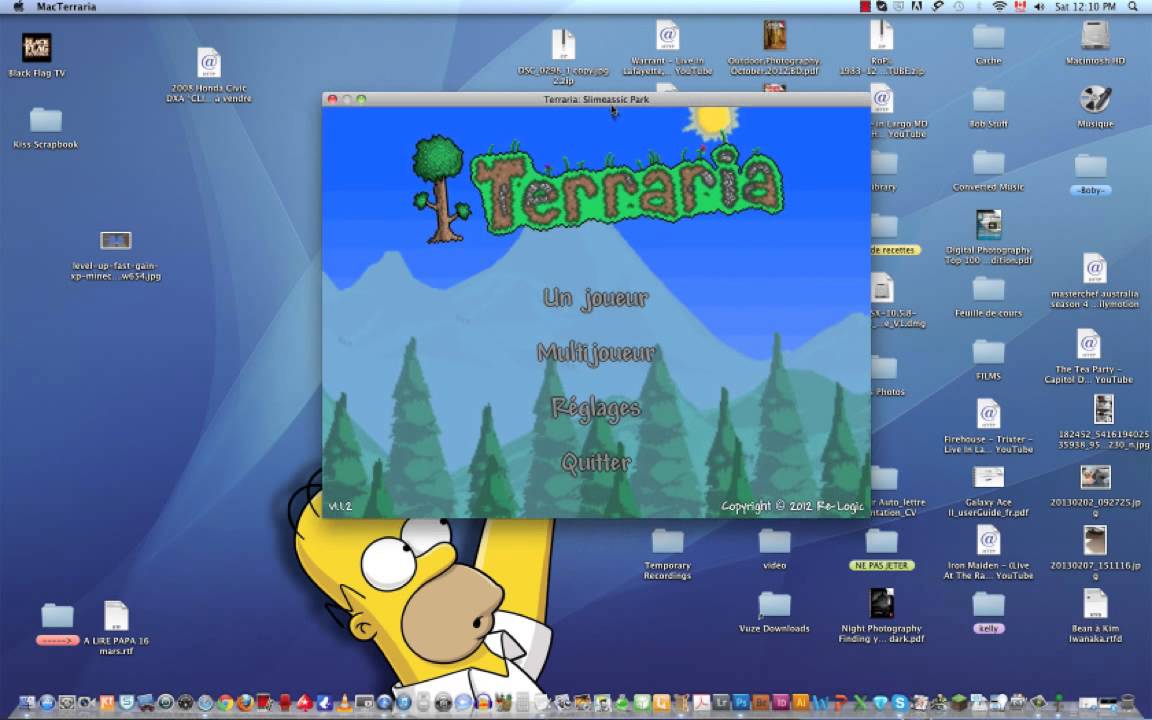Click the Terraria tree icon in Dock
Image resolution: width=1152 pixels, height=720 pixels.
tap(1058, 702)
